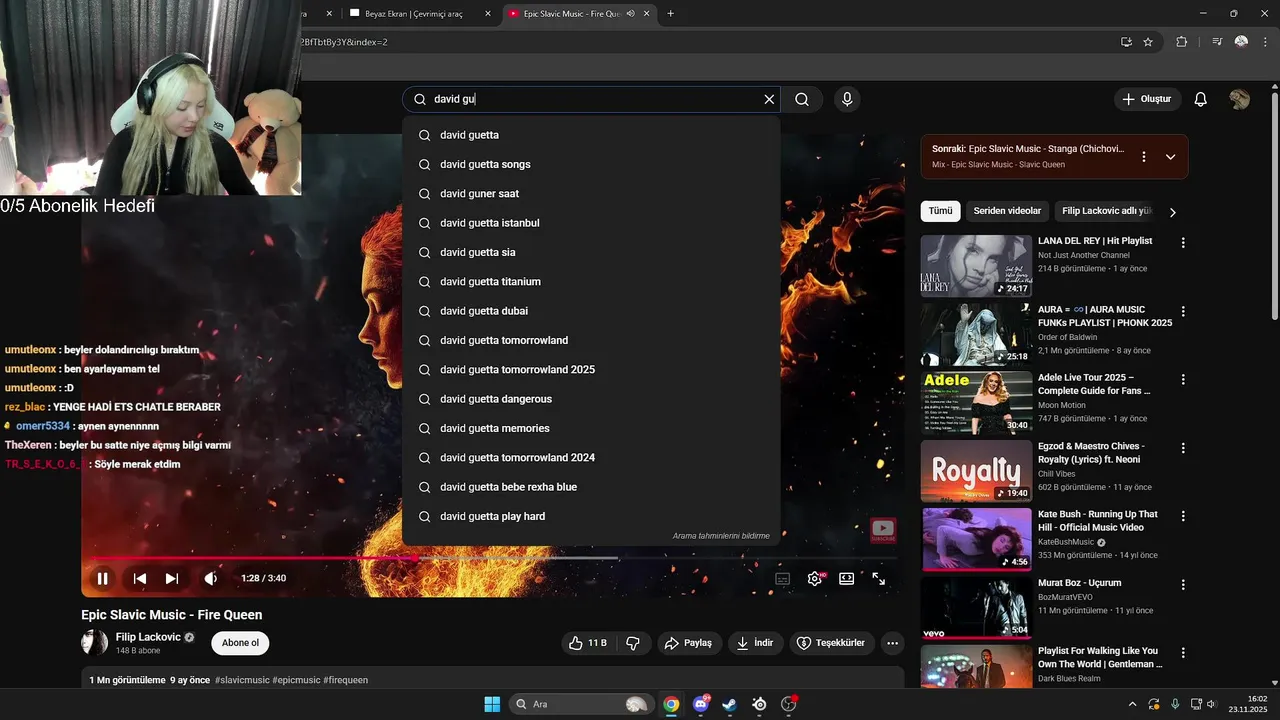The height and width of the screenshot is (720, 1280).
Task: Switch to the Beyaz Ekran browser tab
Action: (x=420, y=14)
